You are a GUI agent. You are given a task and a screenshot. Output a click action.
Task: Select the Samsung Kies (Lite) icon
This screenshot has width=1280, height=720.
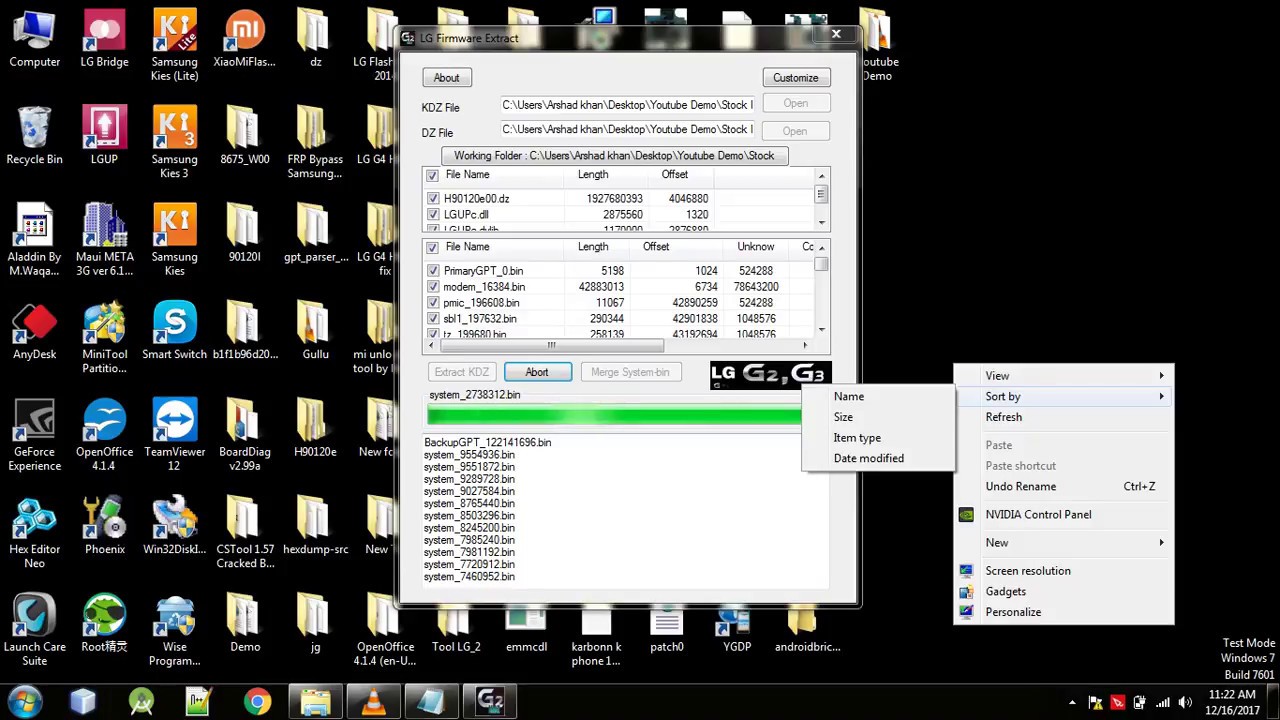click(x=174, y=46)
